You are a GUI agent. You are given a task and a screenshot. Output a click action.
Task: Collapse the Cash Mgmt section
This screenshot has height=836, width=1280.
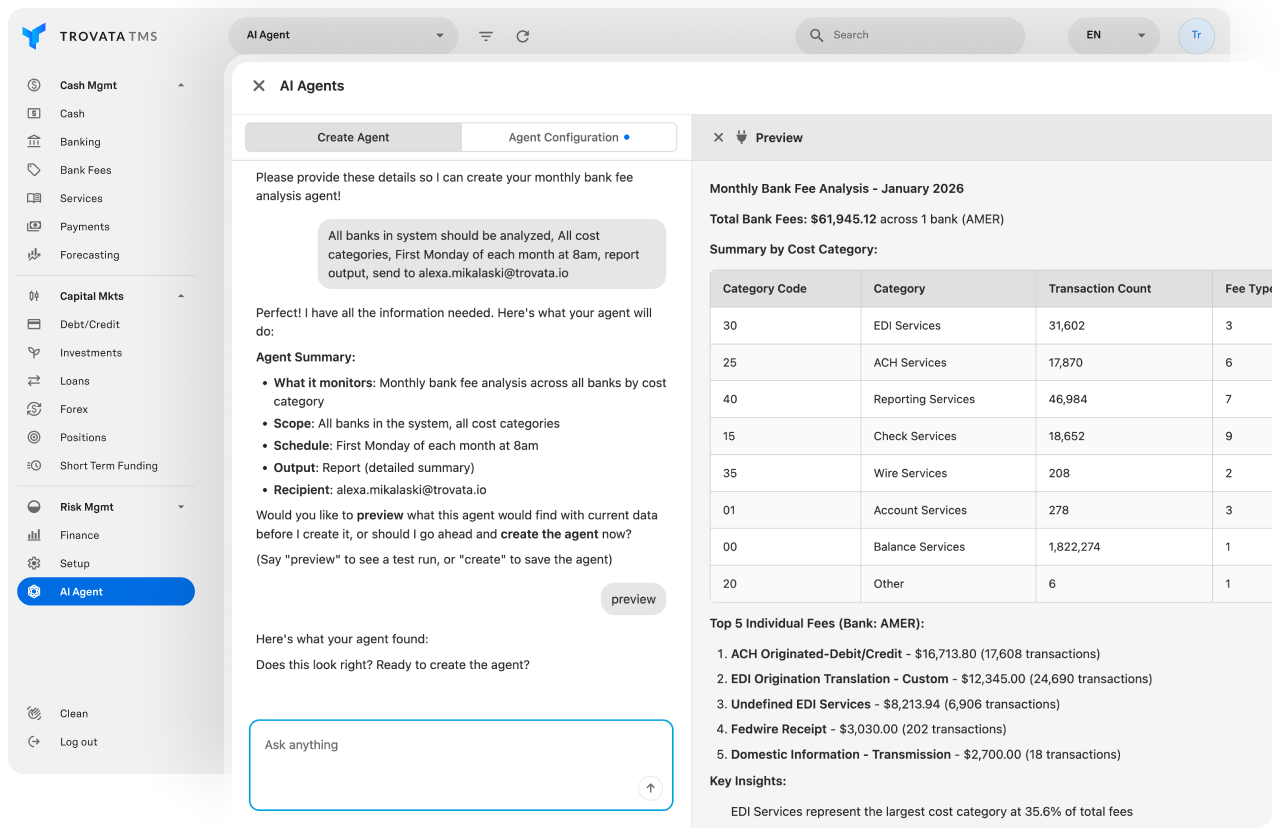pyautogui.click(x=181, y=86)
